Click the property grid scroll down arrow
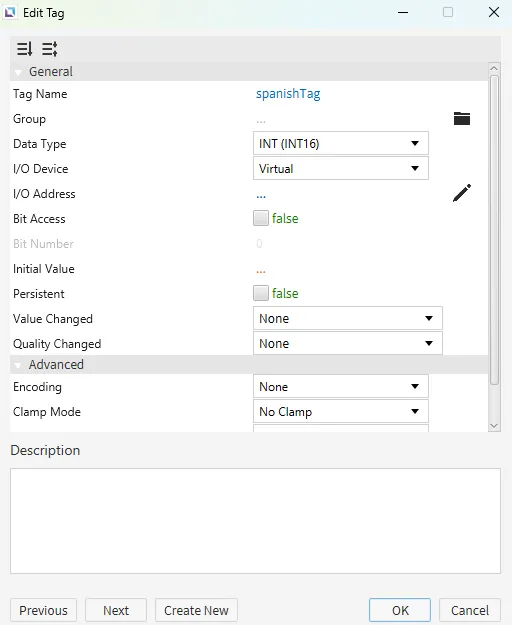 (494, 426)
